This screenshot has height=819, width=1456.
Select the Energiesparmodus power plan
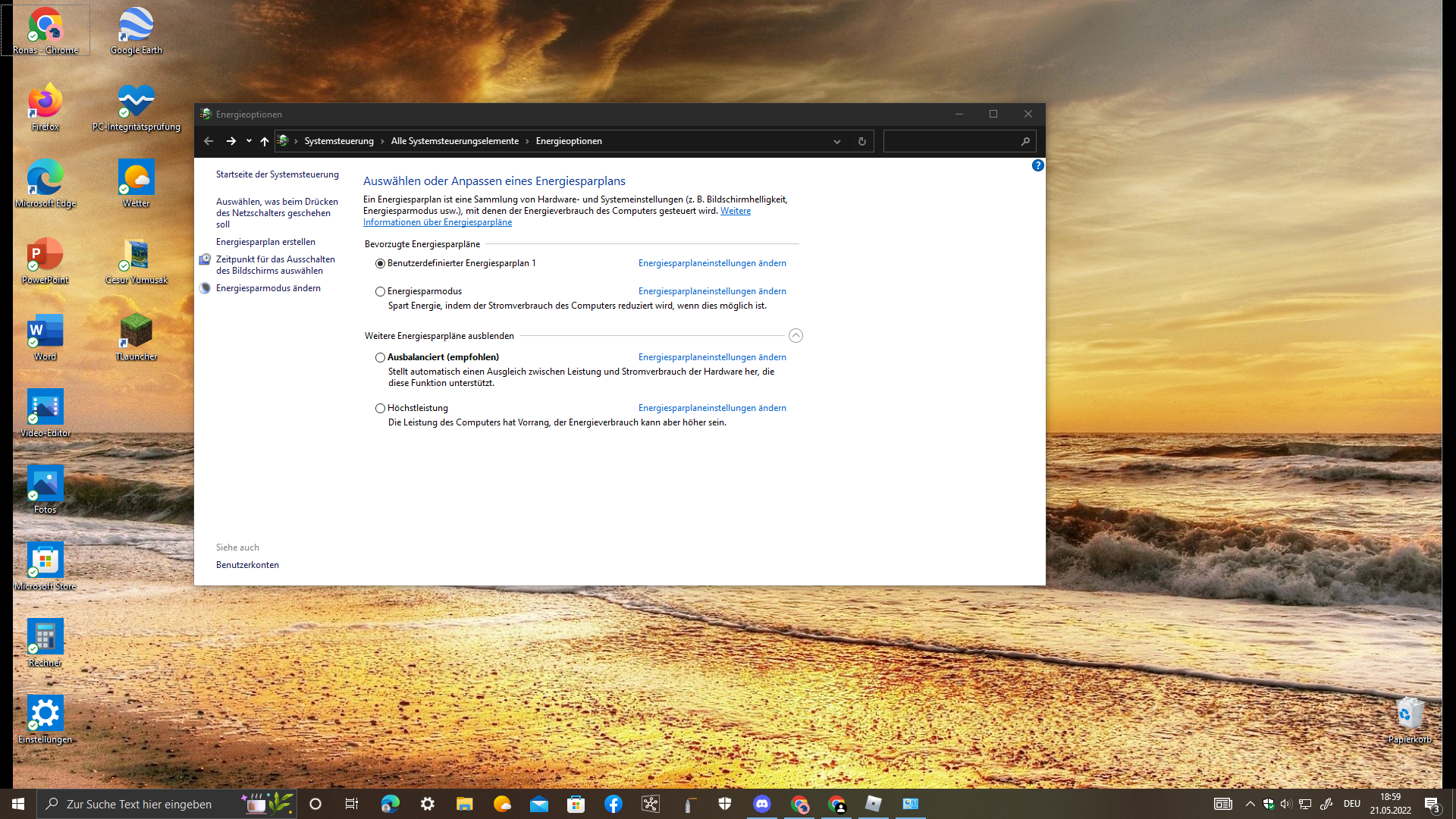pyautogui.click(x=380, y=291)
